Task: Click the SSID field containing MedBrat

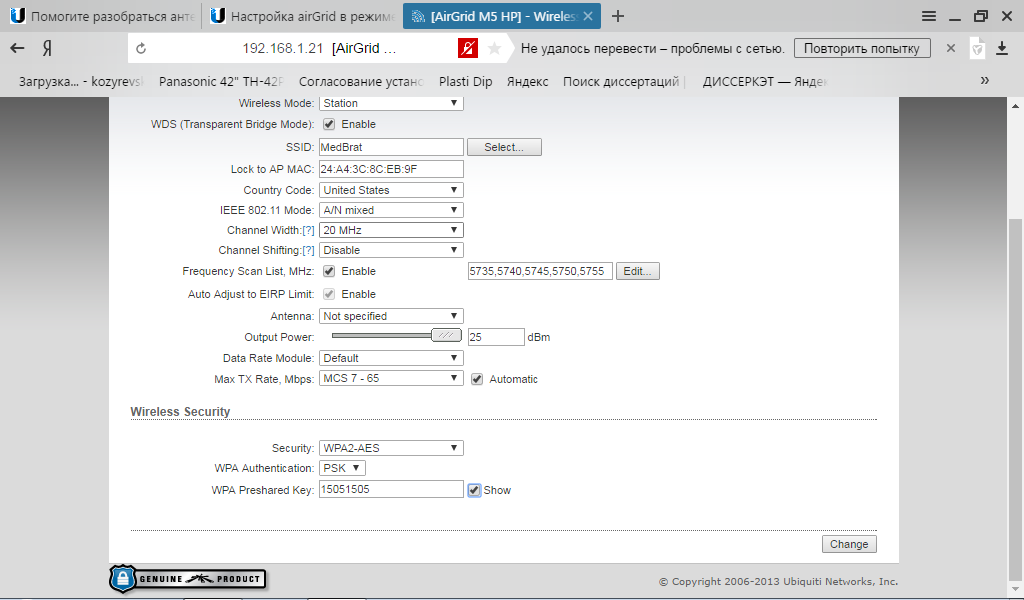Action: 391,147
